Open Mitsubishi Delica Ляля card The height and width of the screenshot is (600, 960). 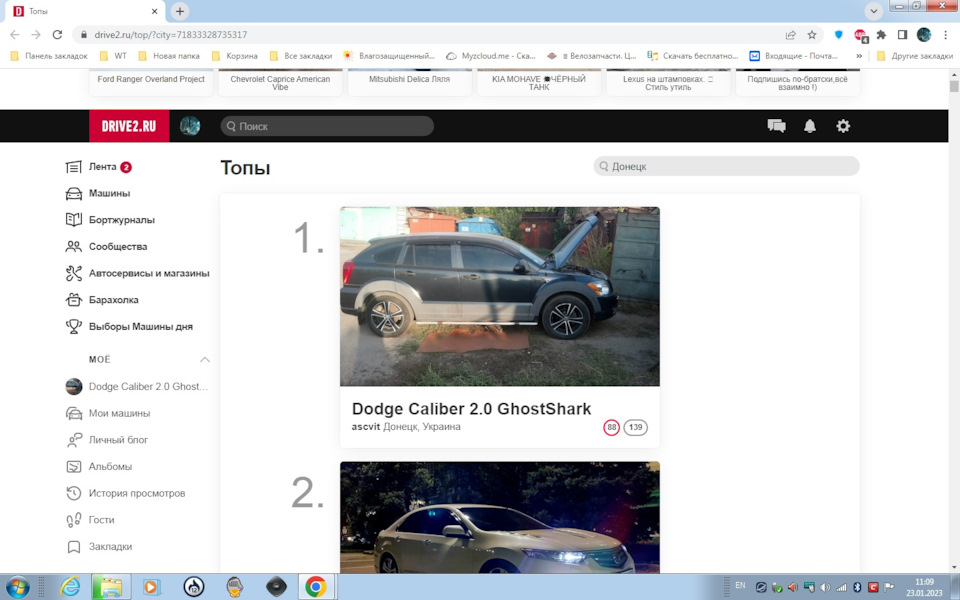pyautogui.click(x=409, y=82)
